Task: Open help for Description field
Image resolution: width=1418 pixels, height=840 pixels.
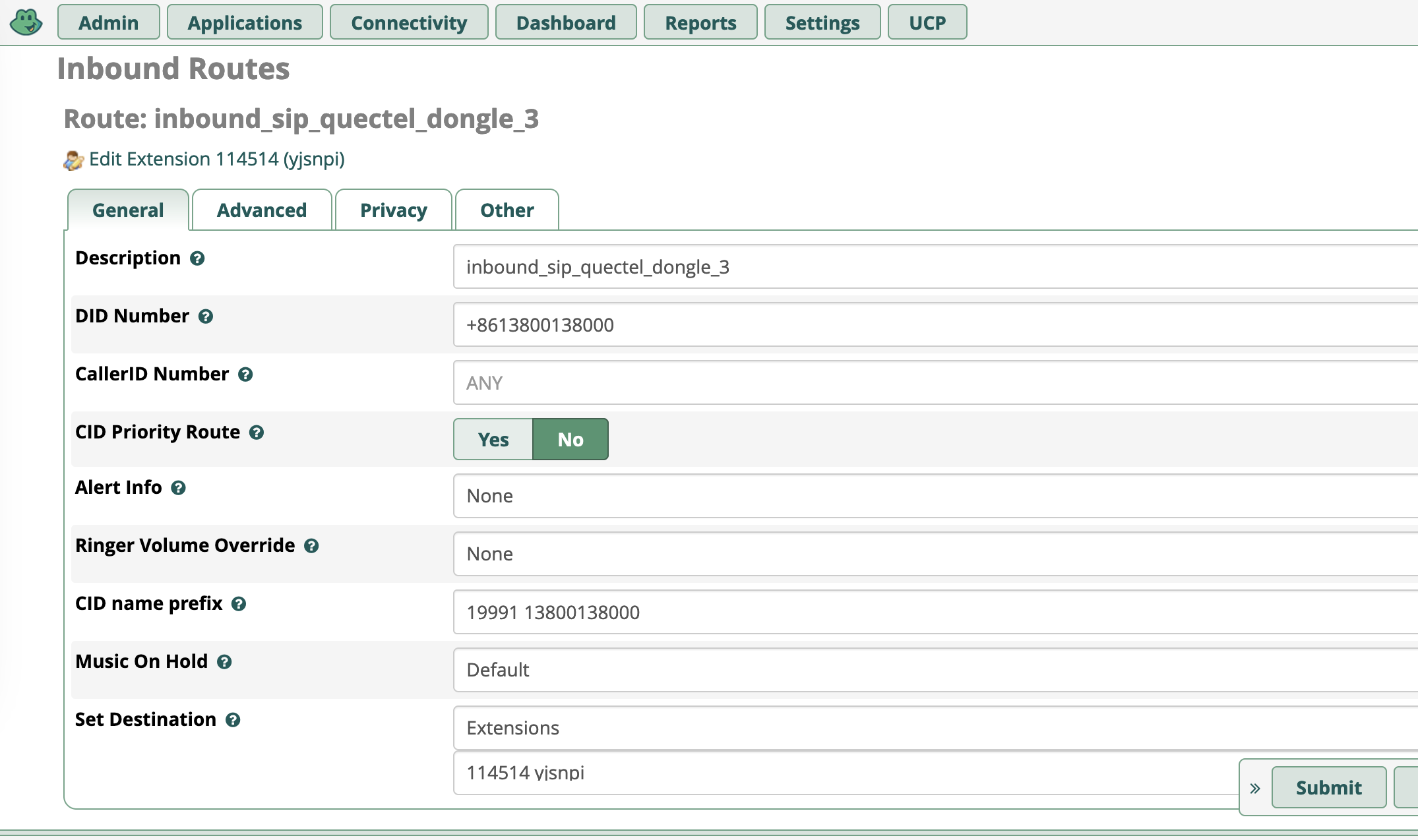Action: click(x=198, y=258)
